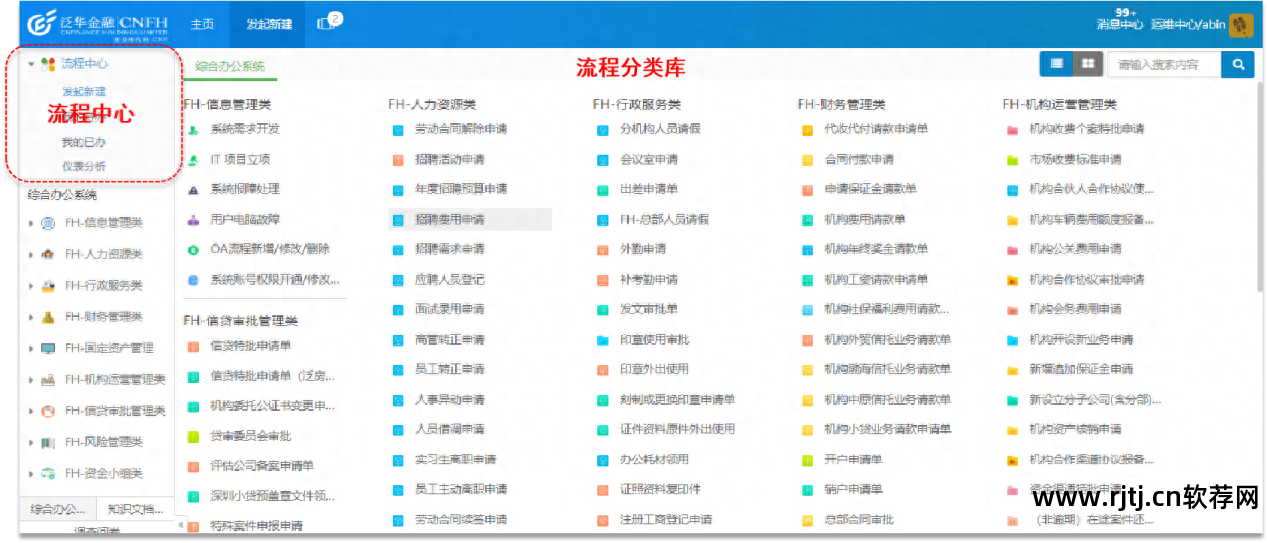Select the 综合办公系统 content tab

230,66
